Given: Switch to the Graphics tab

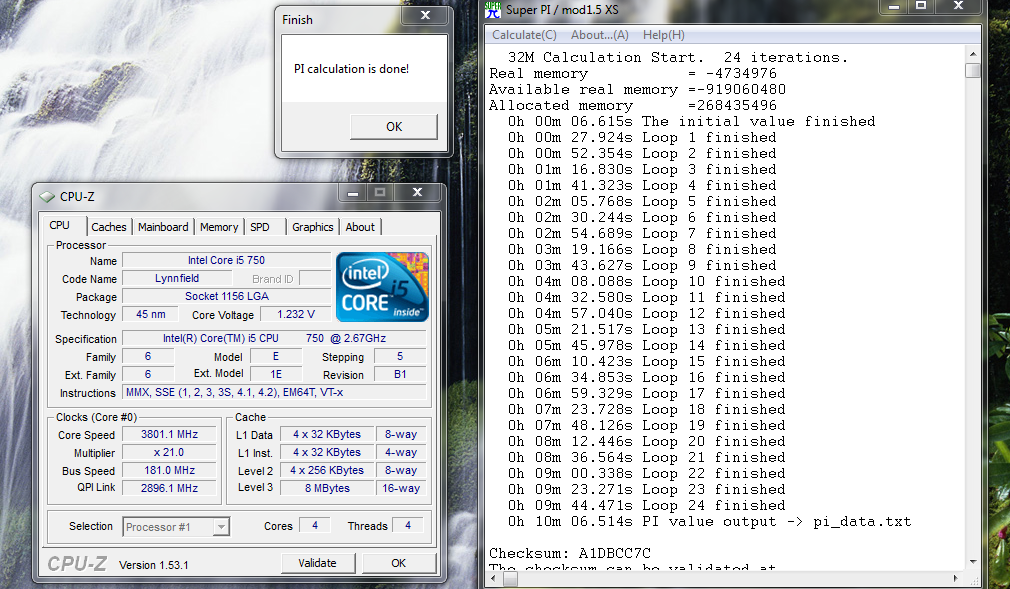Looking at the screenshot, I should pos(312,227).
